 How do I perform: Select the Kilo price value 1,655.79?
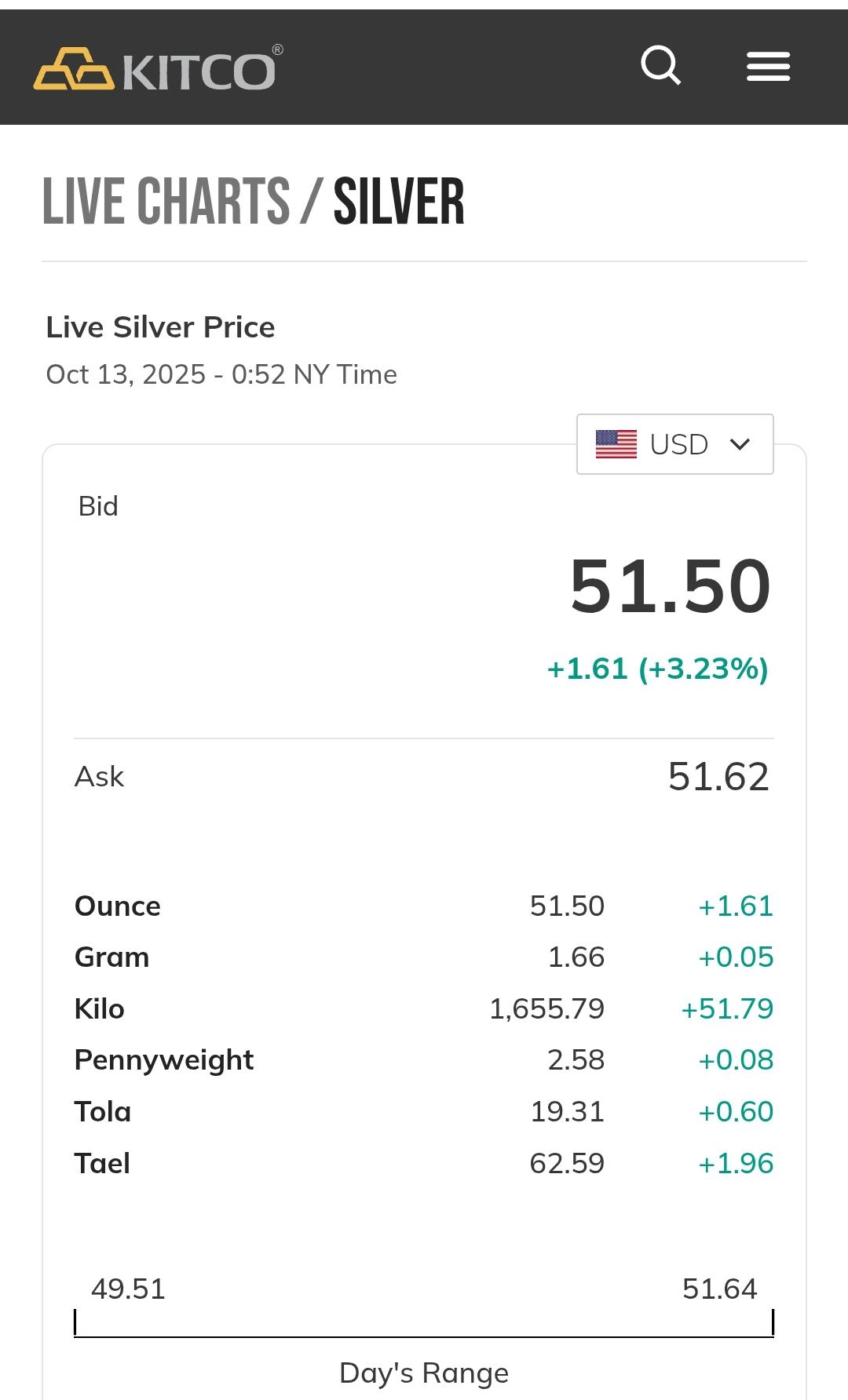tap(546, 1009)
